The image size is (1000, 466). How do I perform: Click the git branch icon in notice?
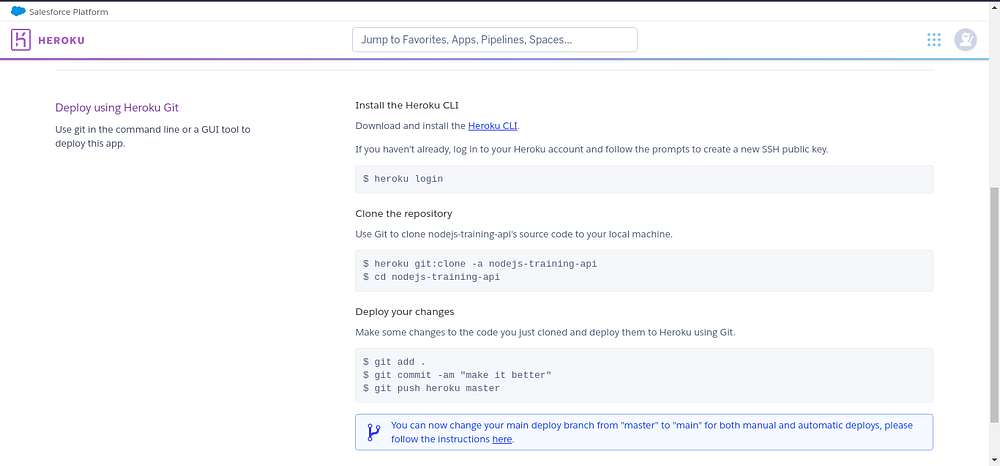coord(373,433)
